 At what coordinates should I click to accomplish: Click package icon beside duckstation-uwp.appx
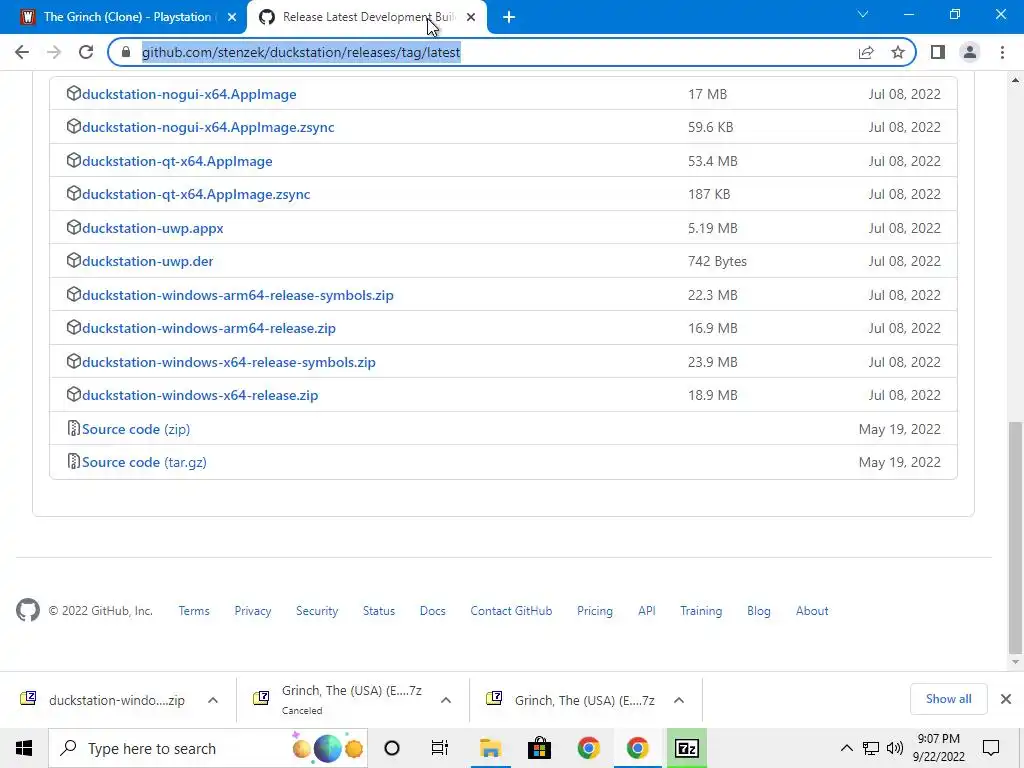tap(73, 228)
